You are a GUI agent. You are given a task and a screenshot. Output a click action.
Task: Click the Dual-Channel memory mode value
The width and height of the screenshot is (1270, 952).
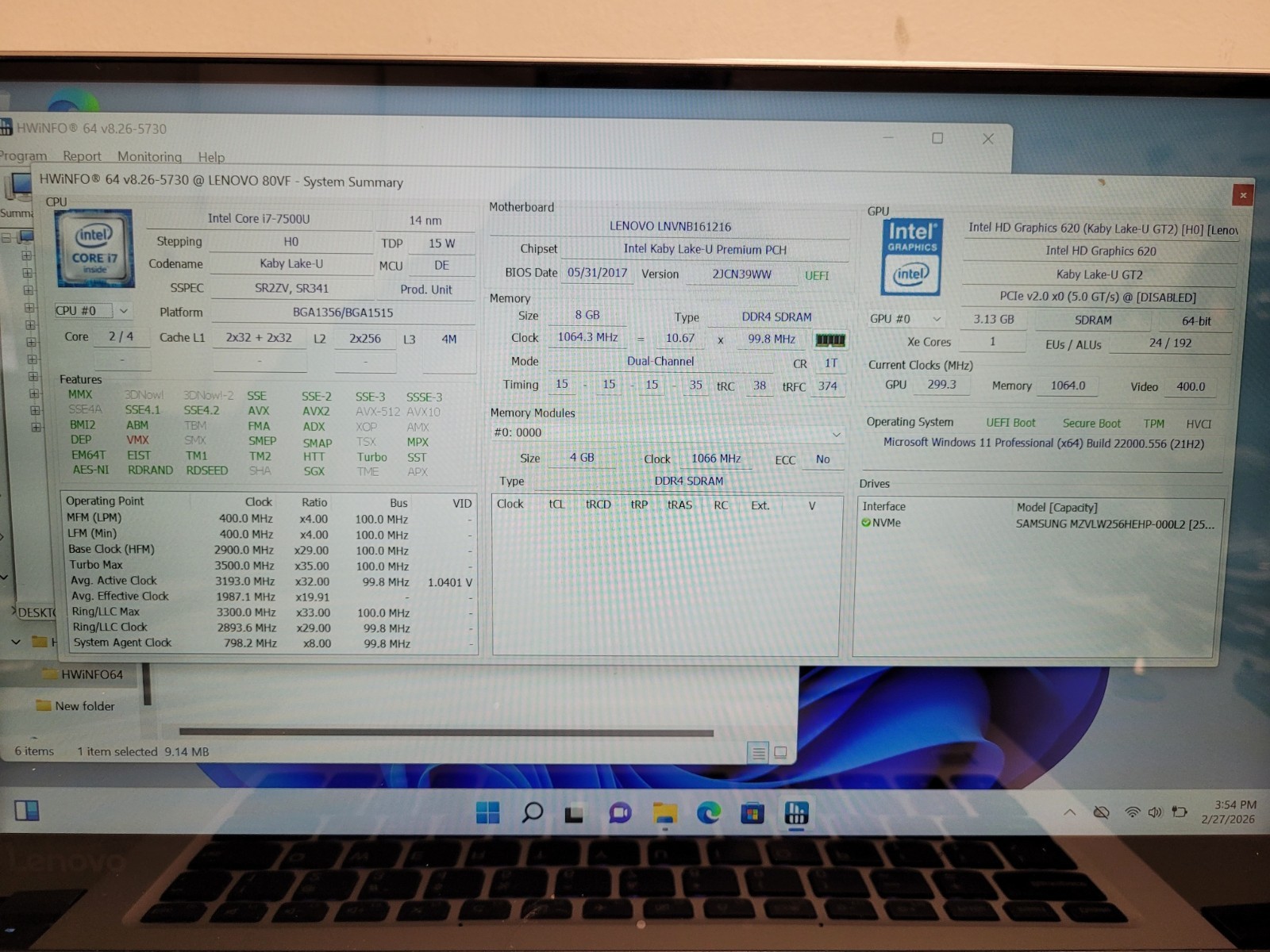(660, 362)
